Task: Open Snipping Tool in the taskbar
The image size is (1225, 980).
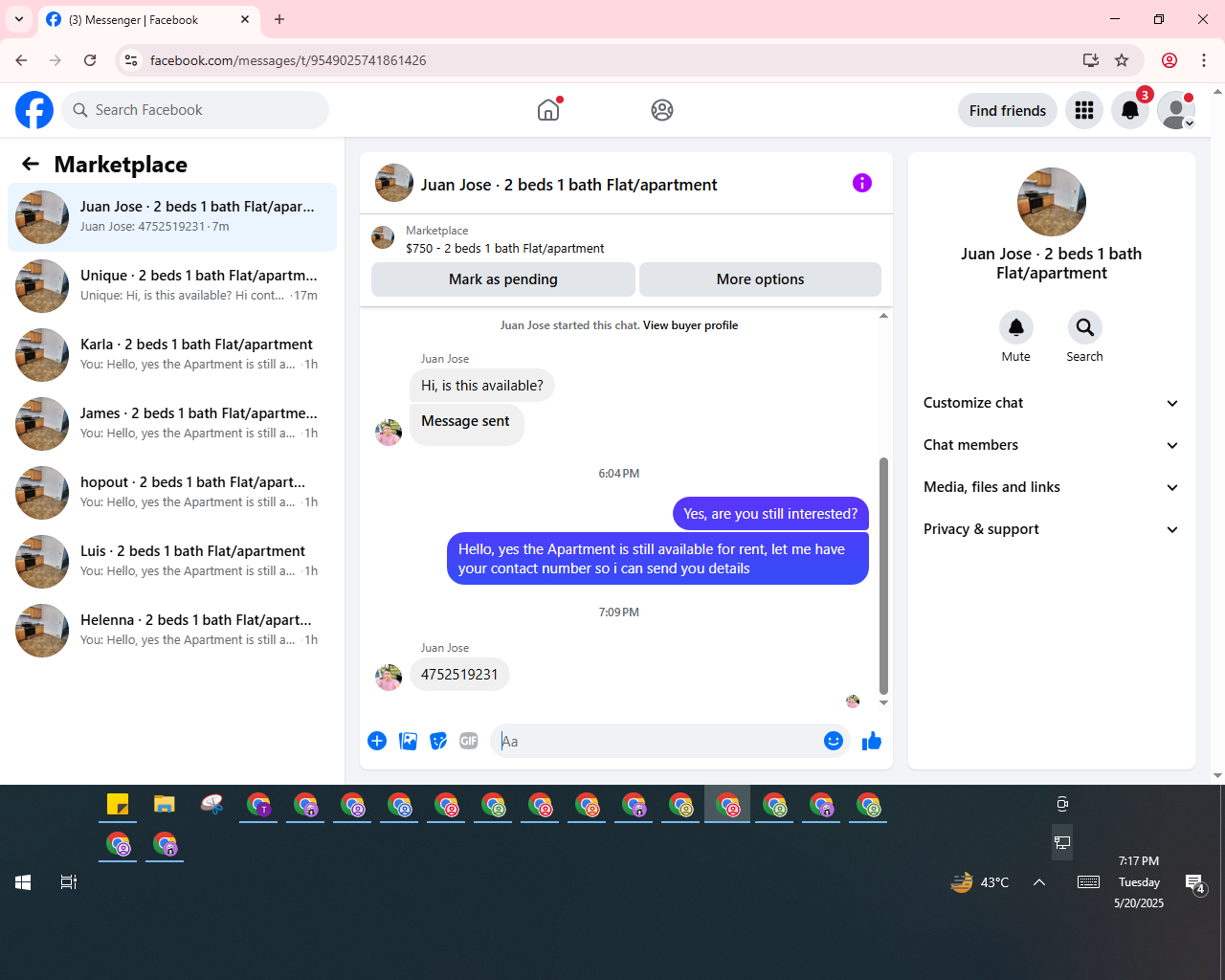Action: (x=212, y=805)
